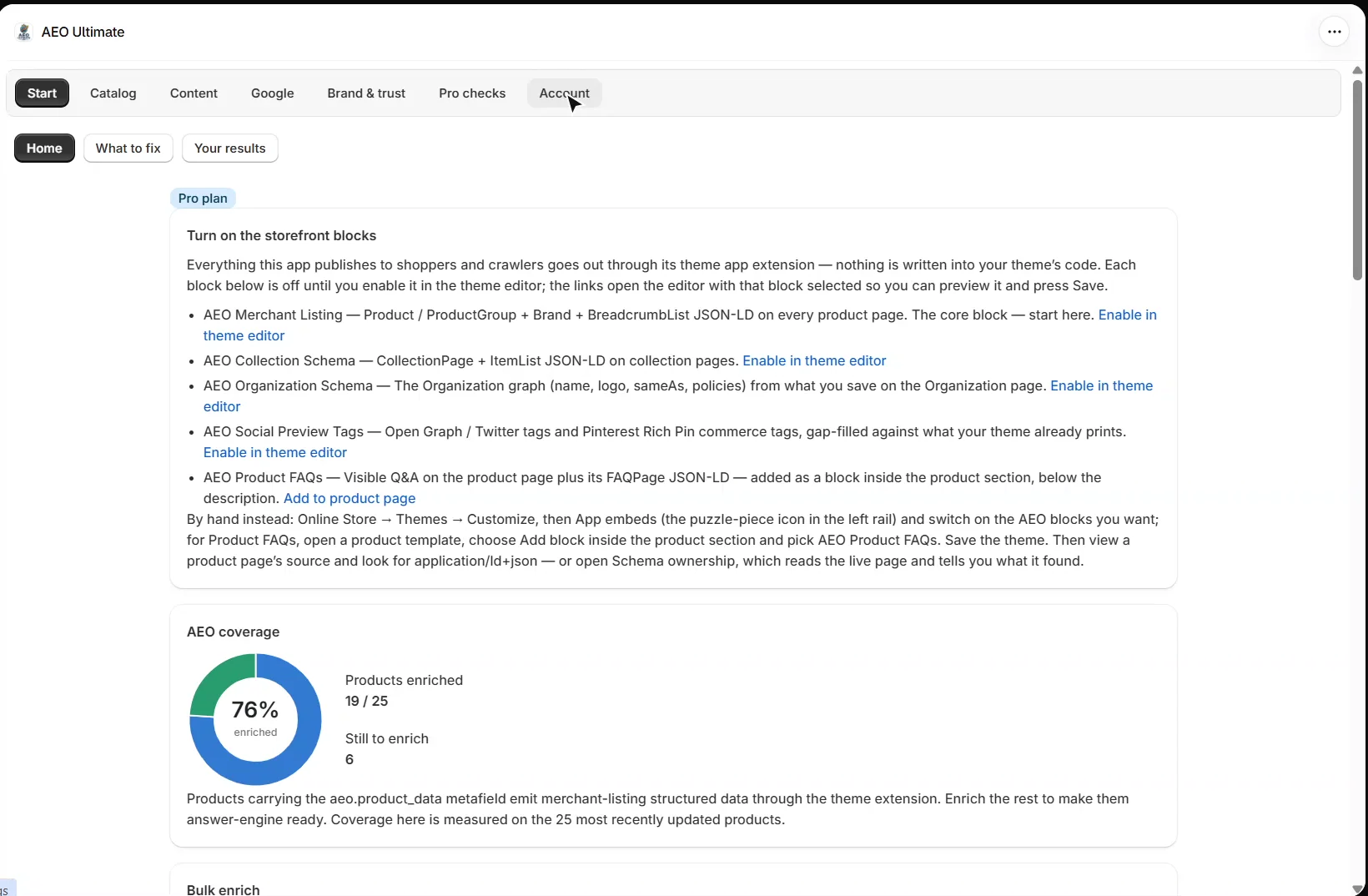
Task: Click the Products enriched 19 / 25 value
Action: (366, 701)
